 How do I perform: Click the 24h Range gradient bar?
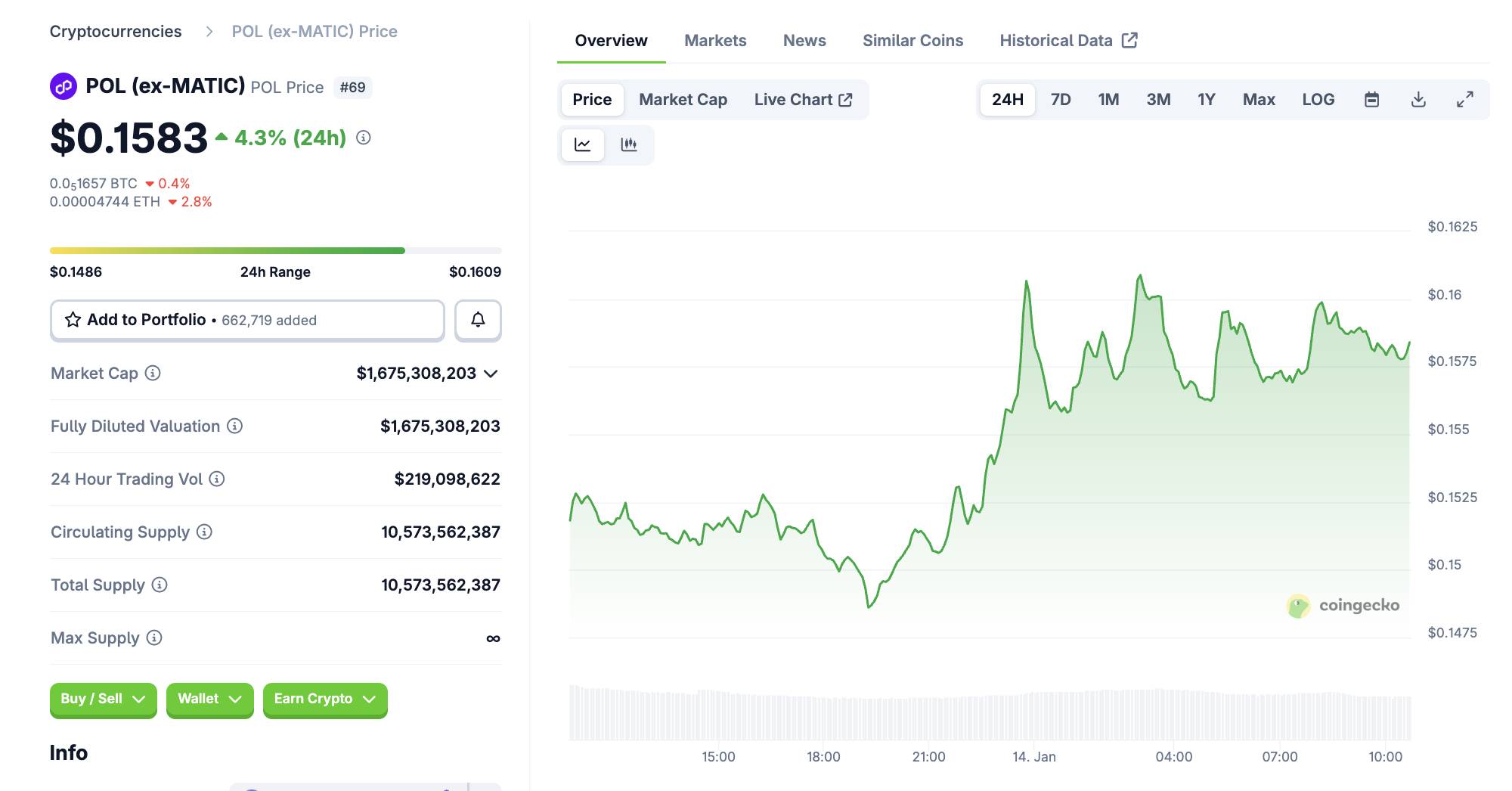[x=275, y=250]
